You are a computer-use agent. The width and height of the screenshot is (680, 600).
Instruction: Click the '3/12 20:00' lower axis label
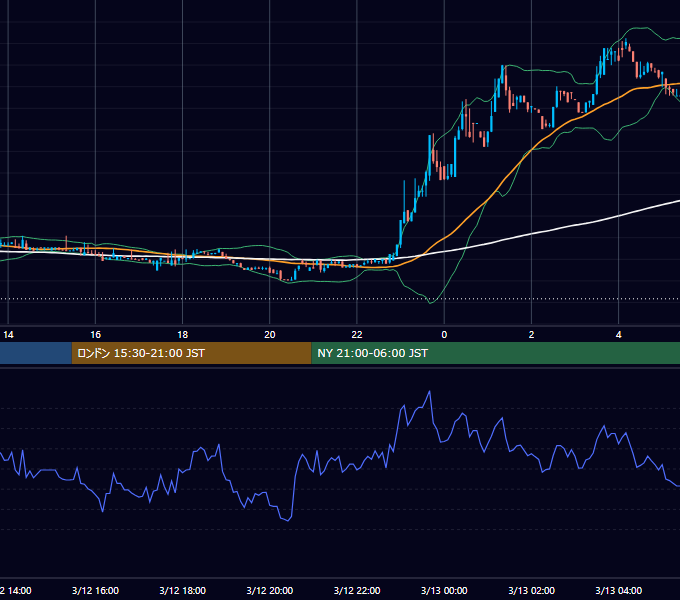point(270,590)
